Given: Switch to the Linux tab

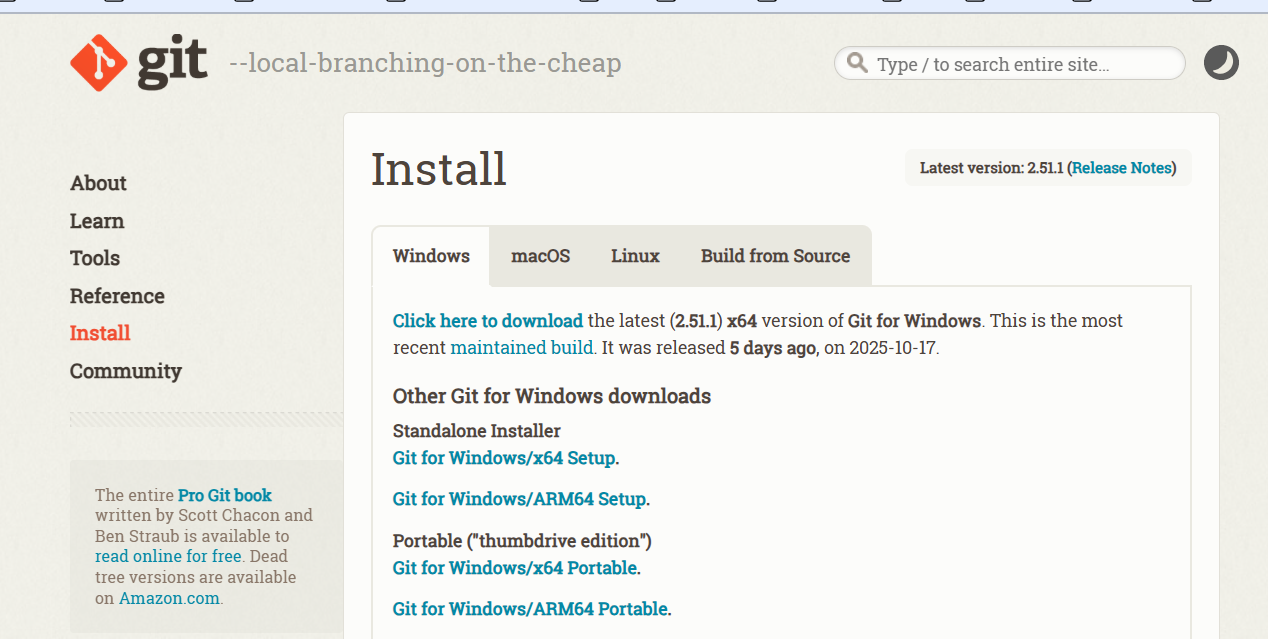Looking at the screenshot, I should tap(635, 256).
